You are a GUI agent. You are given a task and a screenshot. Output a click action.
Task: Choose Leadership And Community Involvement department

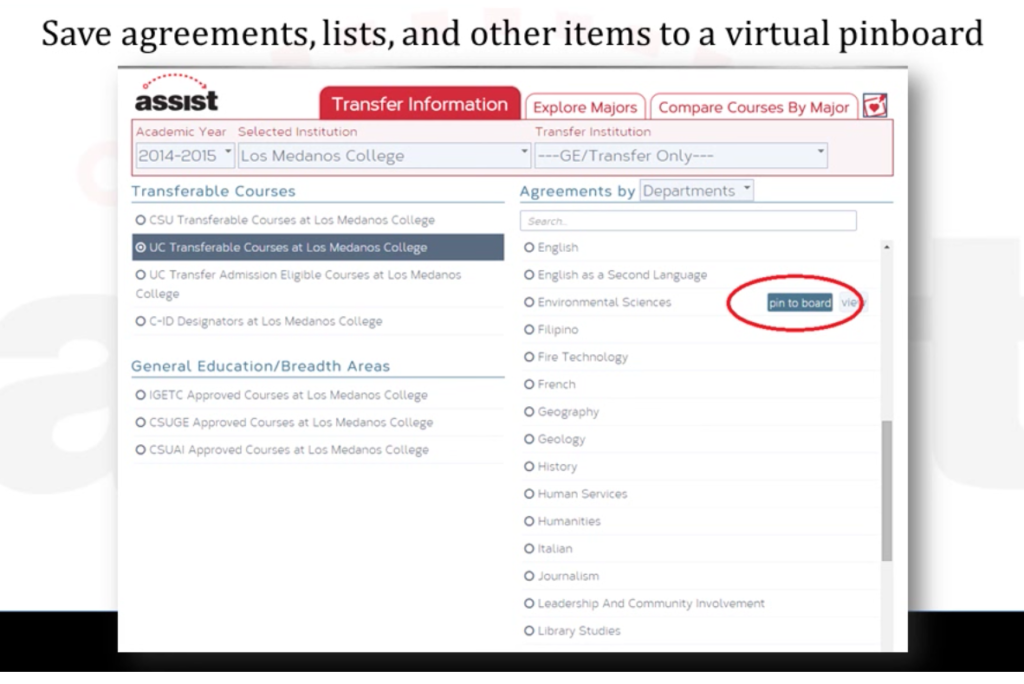pos(644,604)
